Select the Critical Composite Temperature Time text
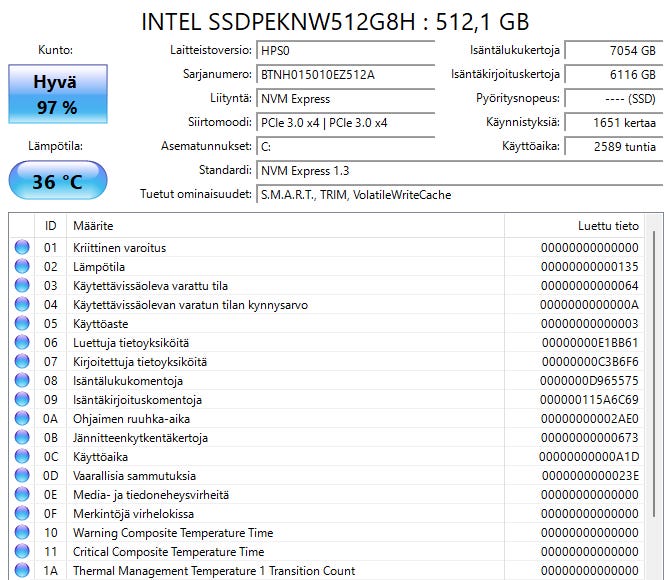664x580 pixels. click(169, 552)
